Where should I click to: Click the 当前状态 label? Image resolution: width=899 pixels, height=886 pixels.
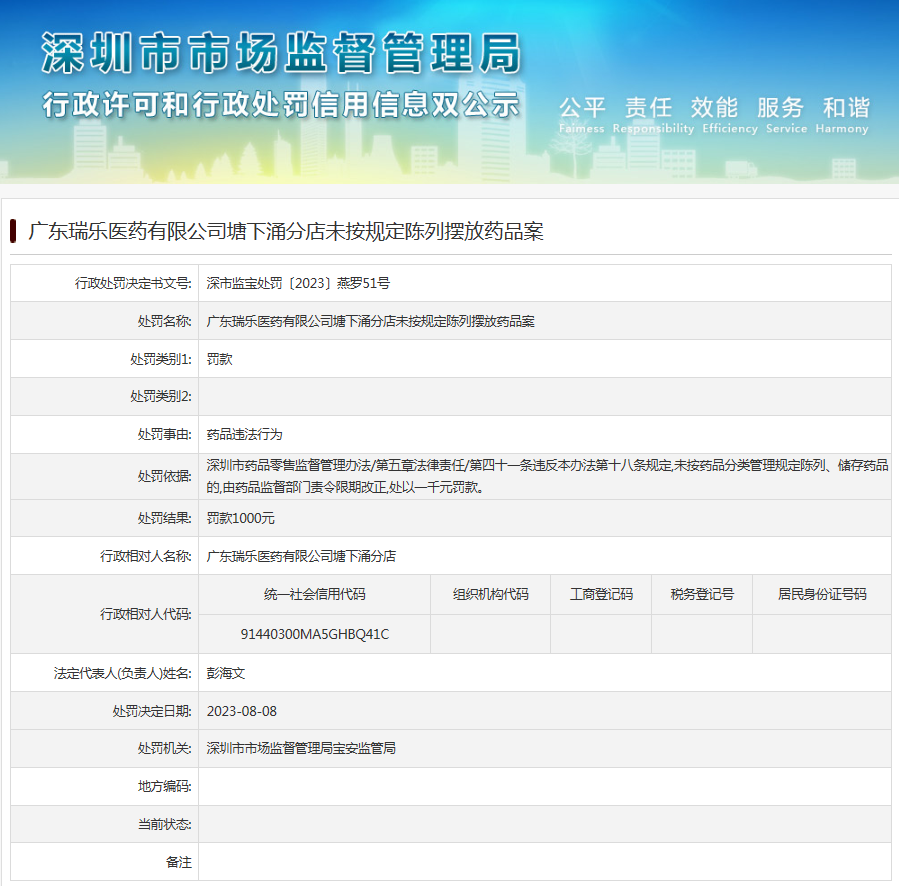pos(165,824)
